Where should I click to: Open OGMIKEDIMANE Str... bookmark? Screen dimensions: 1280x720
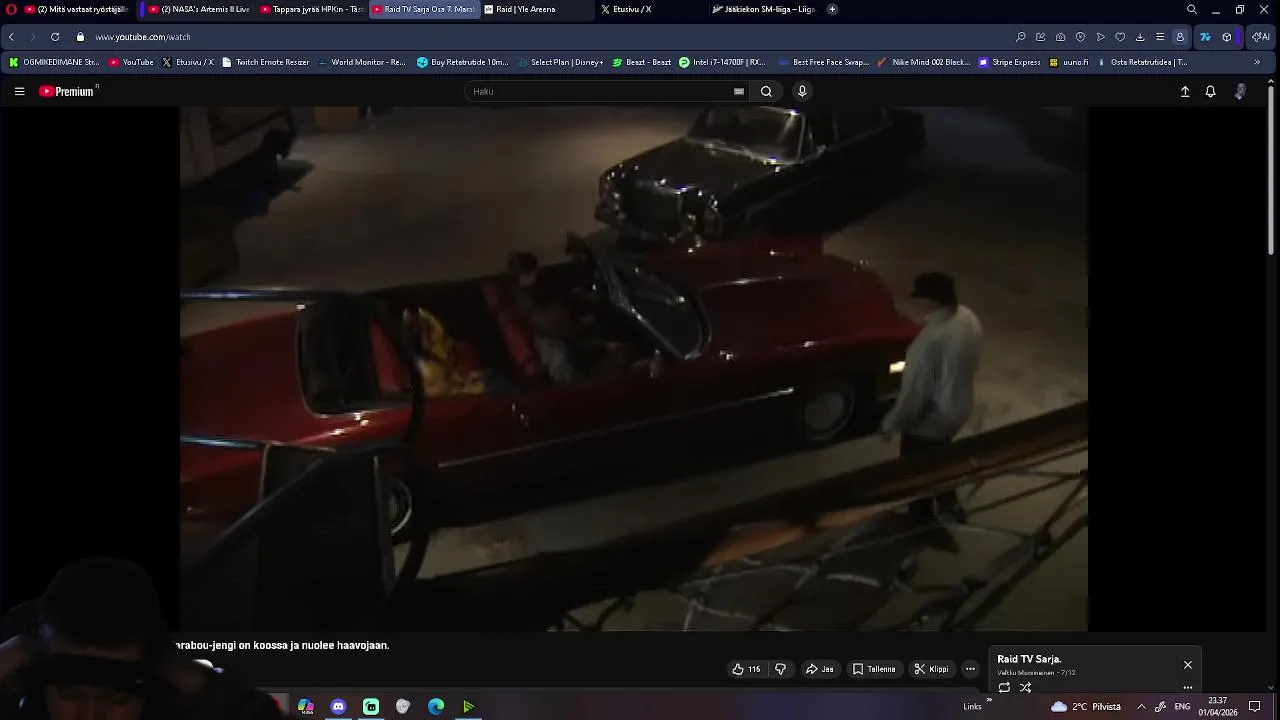pyautogui.click(x=55, y=62)
